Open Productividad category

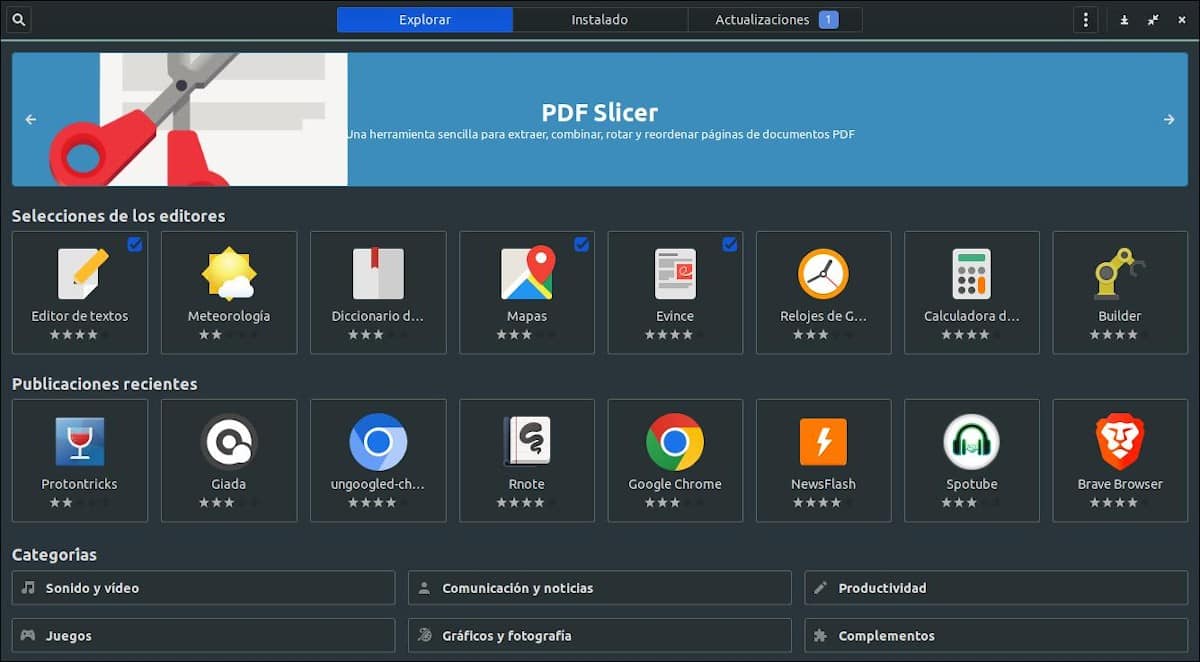pos(996,588)
